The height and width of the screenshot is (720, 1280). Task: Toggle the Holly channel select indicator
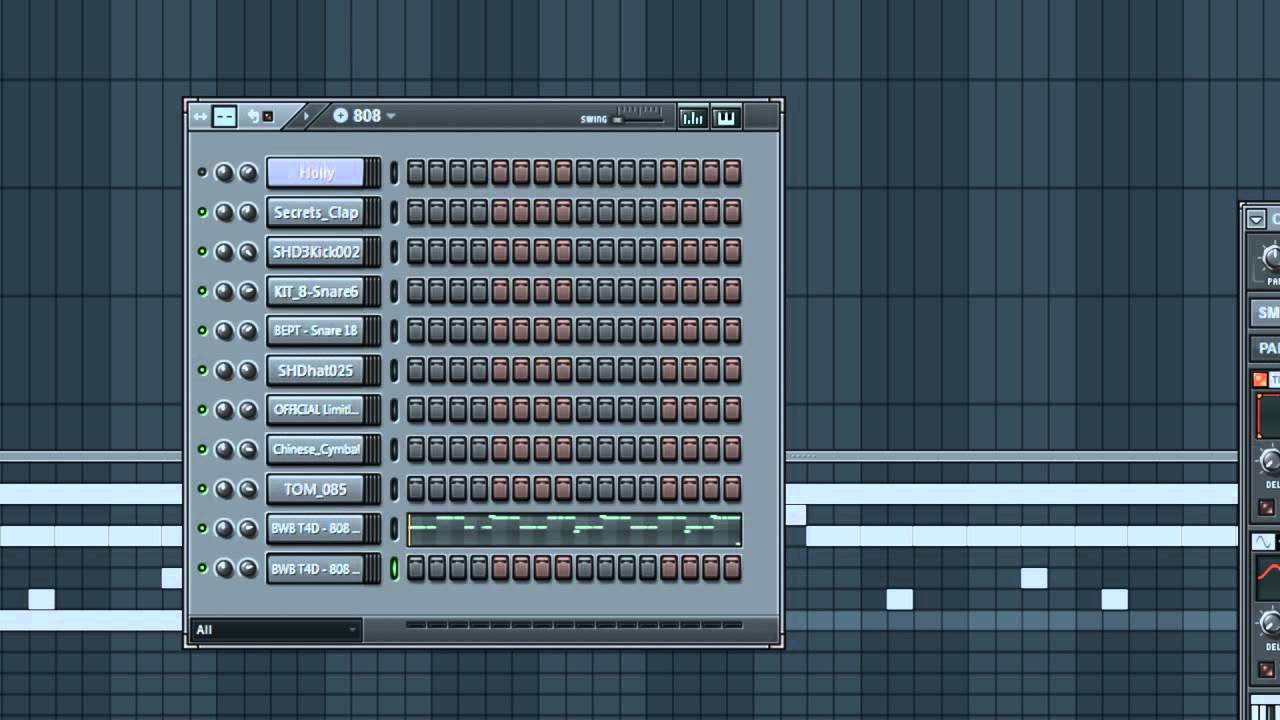coord(394,173)
